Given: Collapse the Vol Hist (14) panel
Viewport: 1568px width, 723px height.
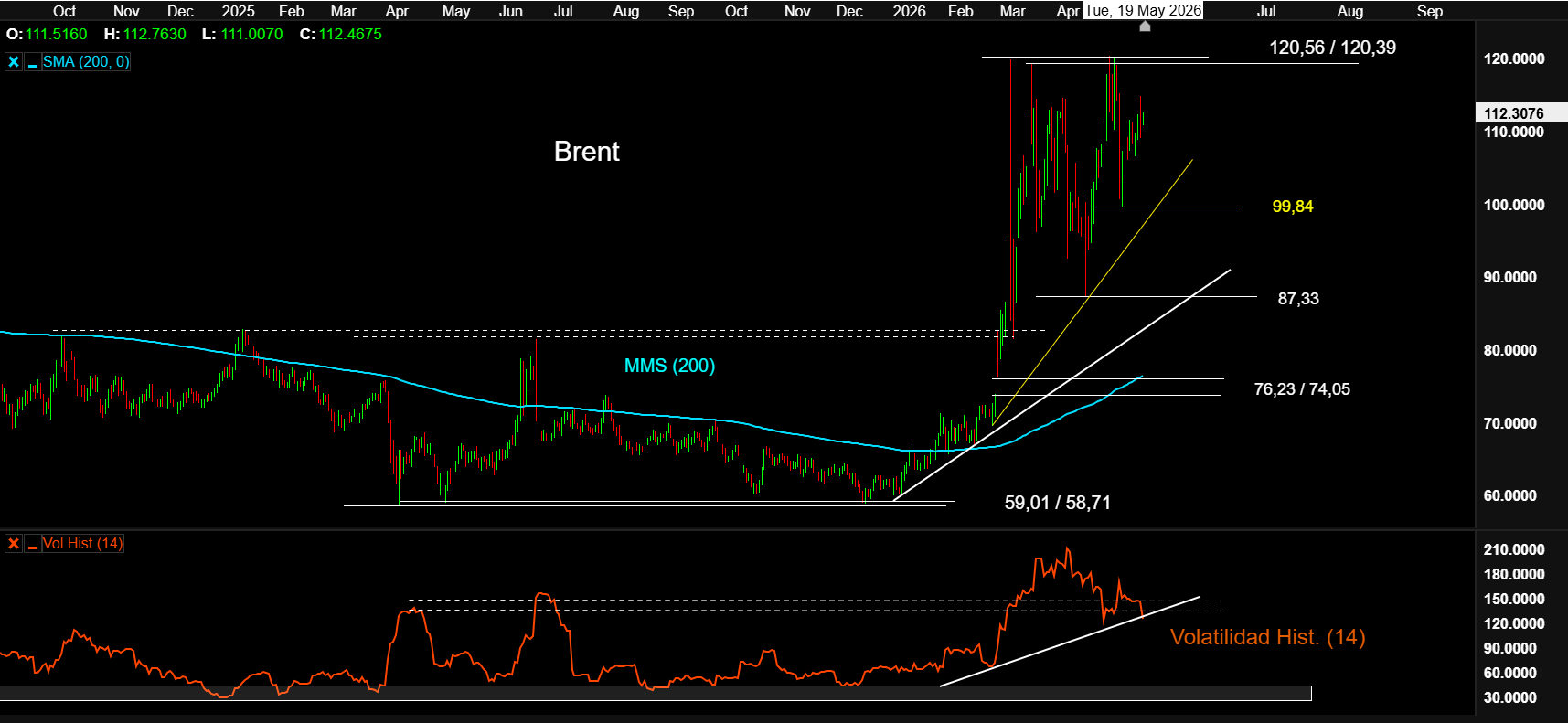Looking at the screenshot, I should coord(33,544).
